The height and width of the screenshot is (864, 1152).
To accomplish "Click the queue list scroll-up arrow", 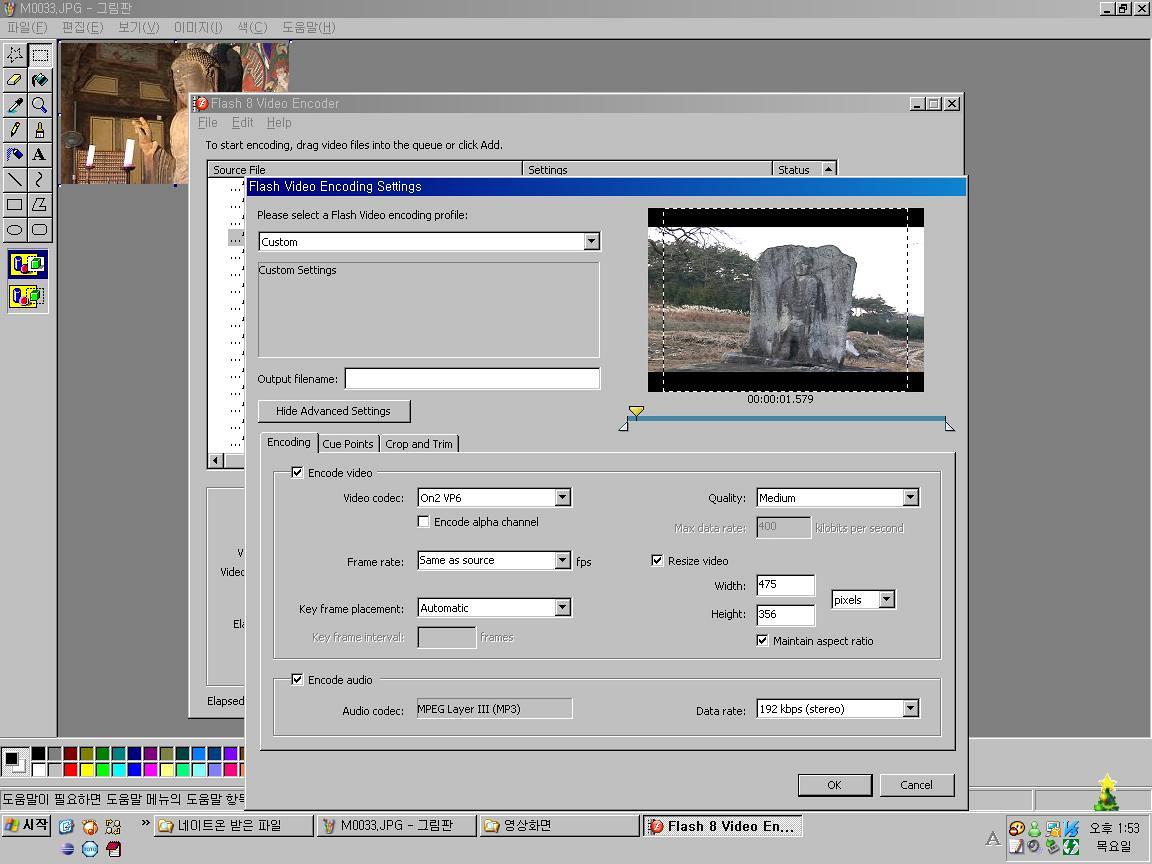I will pos(829,169).
